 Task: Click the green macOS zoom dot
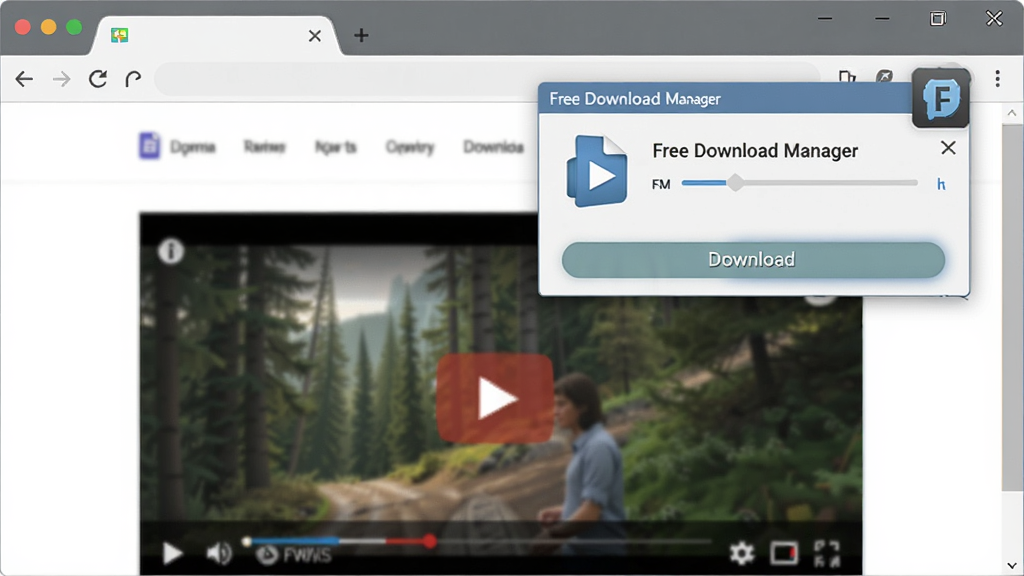(74, 27)
